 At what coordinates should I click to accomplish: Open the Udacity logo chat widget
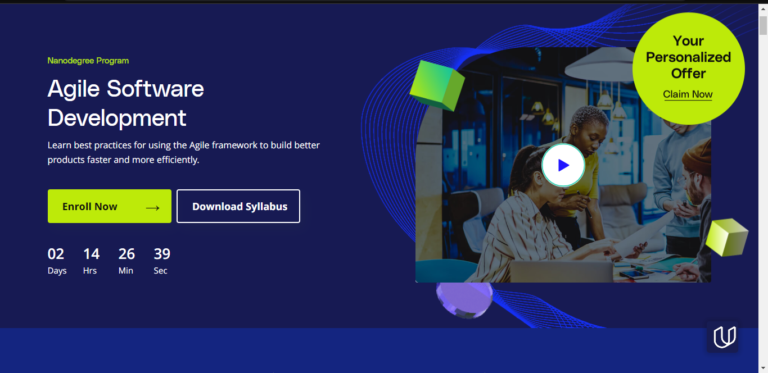[x=723, y=337]
